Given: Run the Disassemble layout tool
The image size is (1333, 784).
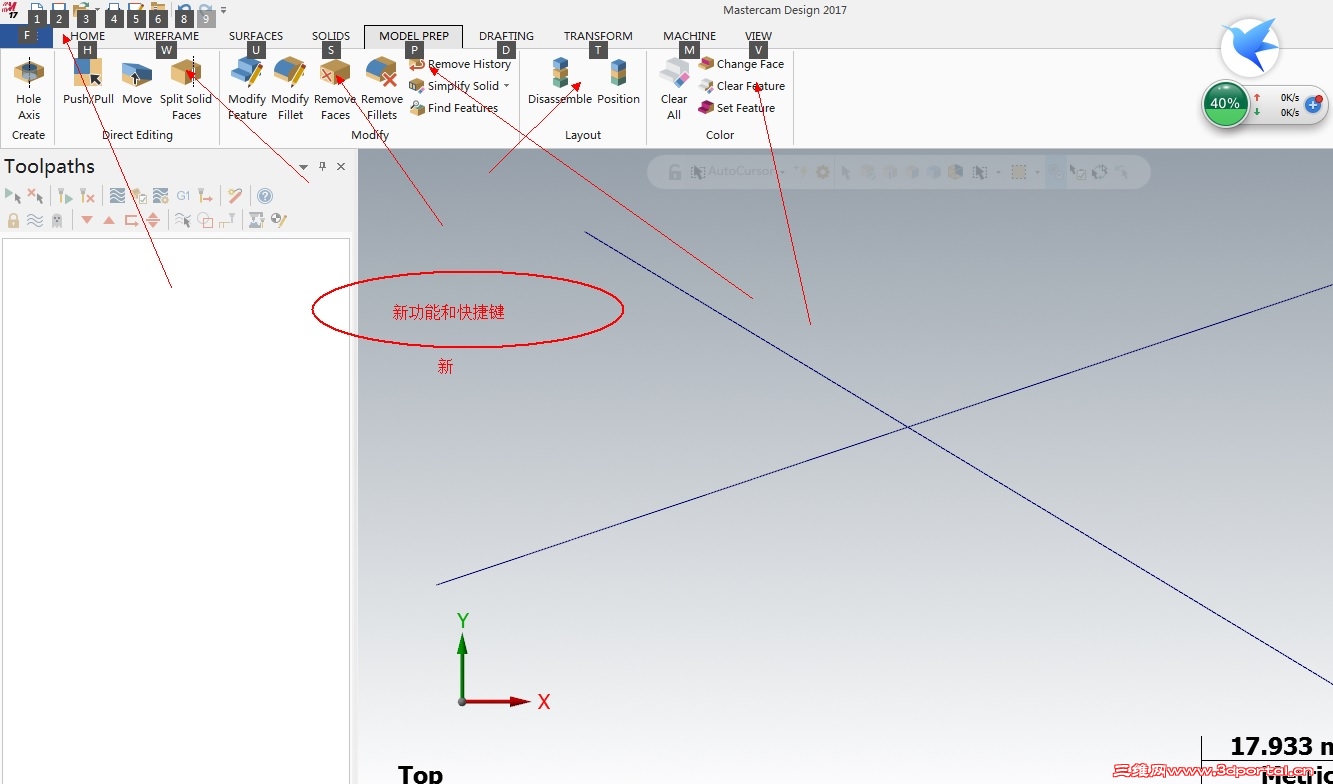Looking at the screenshot, I should coord(560,82).
